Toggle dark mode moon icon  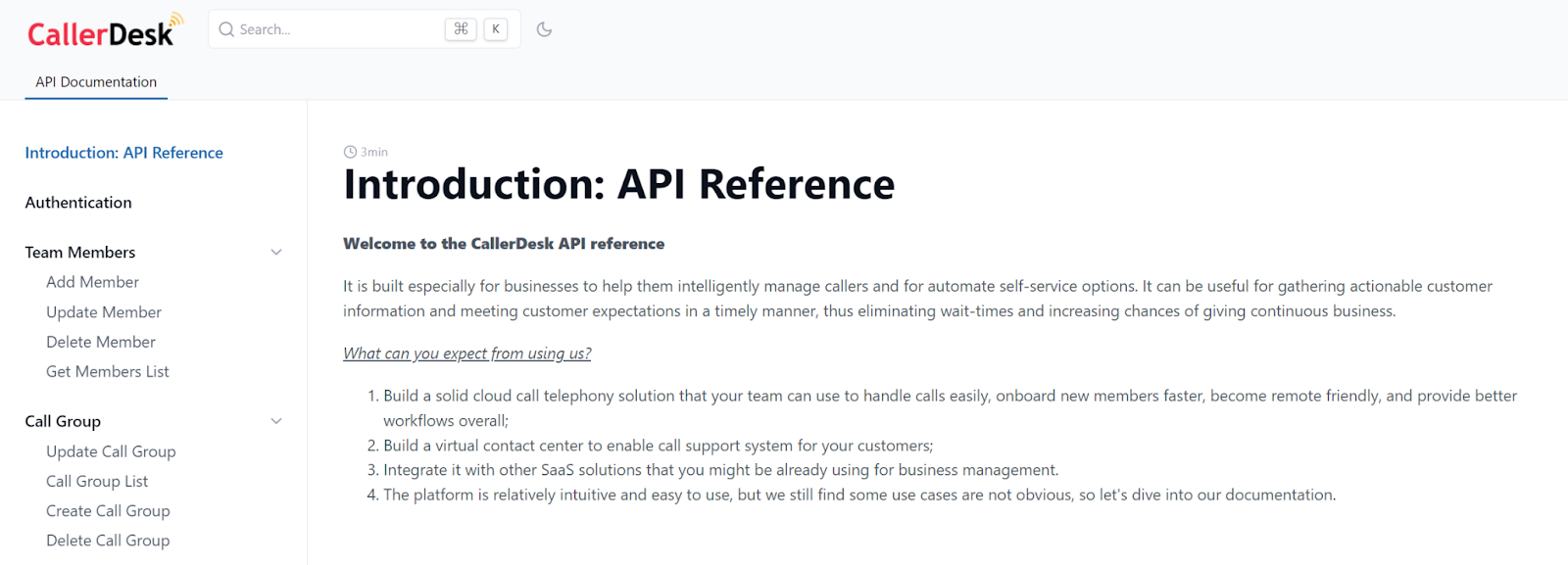[545, 29]
